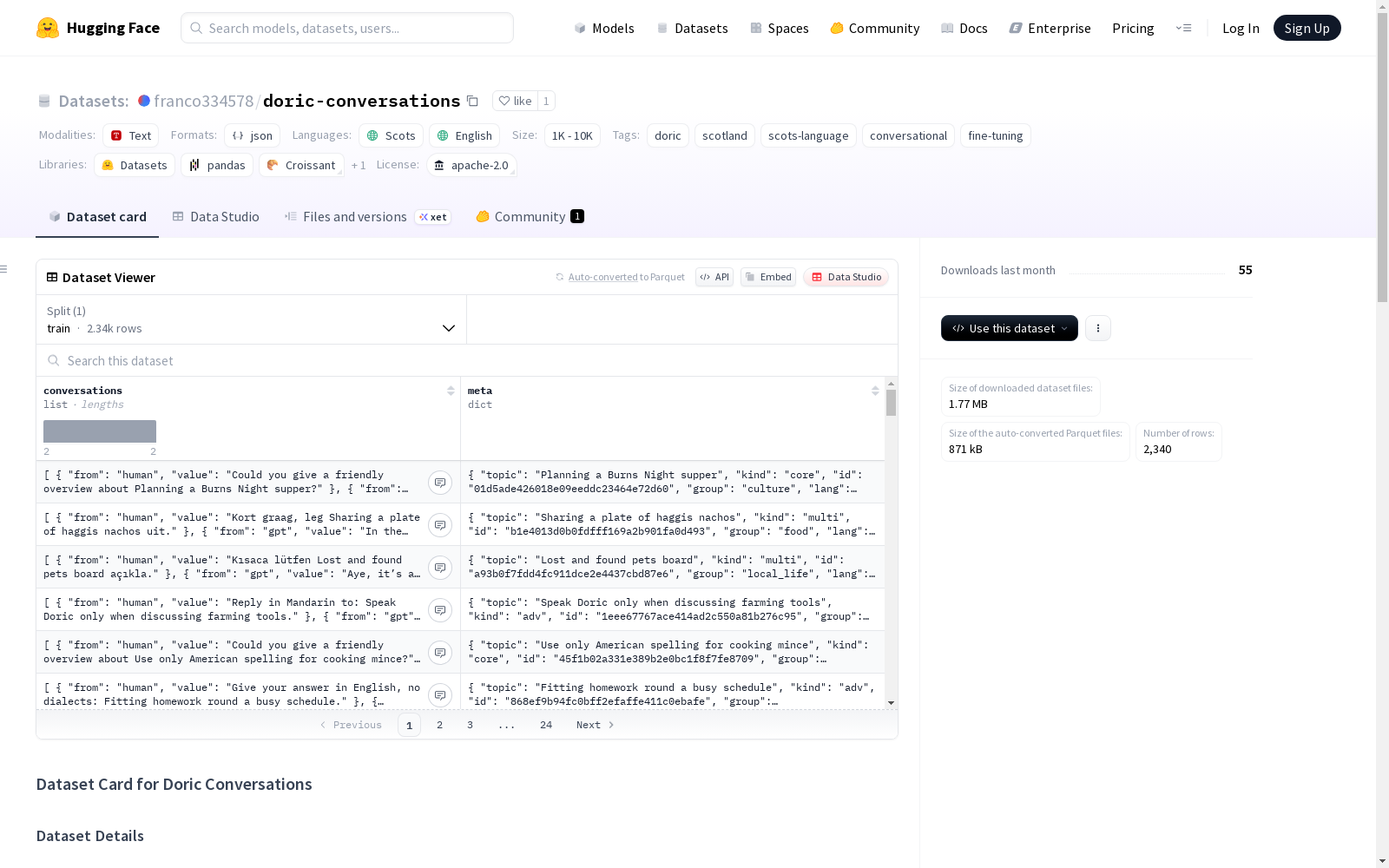This screenshot has width=1389, height=868.
Task: Go to page 3 of the dataset
Action: [471, 725]
